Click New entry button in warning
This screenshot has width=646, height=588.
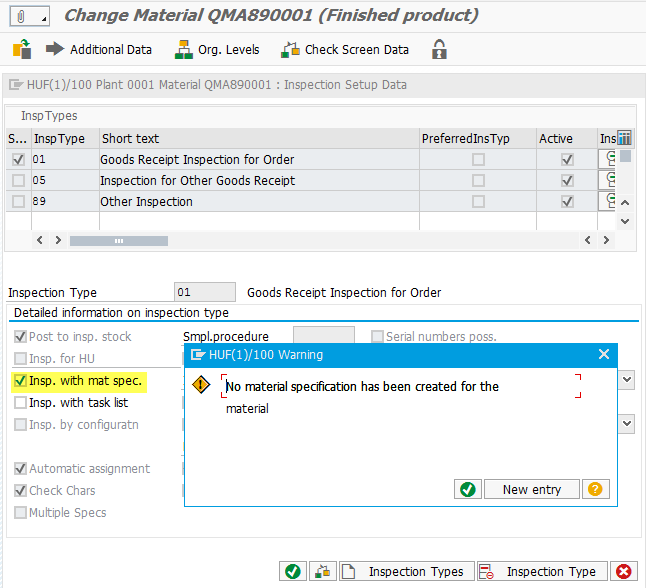pyautogui.click(x=531, y=489)
